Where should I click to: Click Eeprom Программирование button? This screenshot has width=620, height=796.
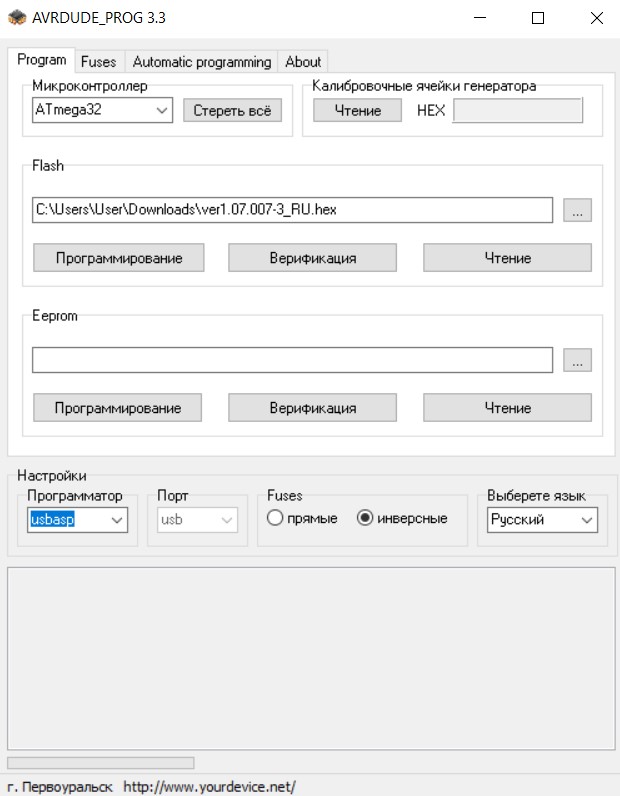pyautogui.click(x=118, y=408)
